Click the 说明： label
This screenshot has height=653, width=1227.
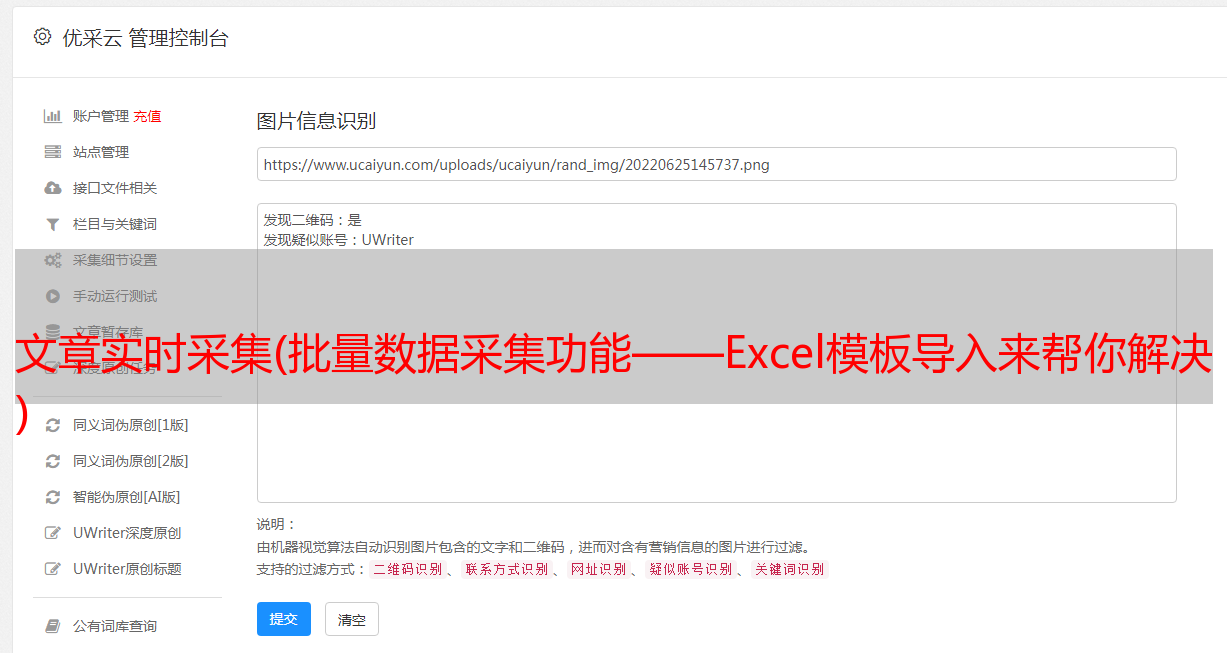[x=277, y=524]
